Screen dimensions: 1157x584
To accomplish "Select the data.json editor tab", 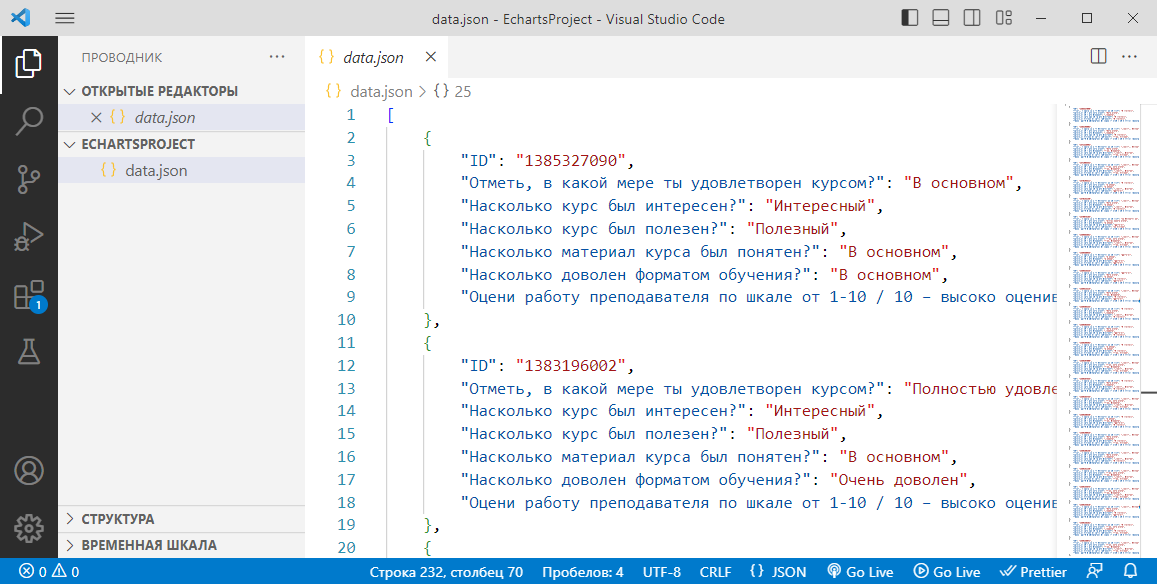I will [372, 57].
